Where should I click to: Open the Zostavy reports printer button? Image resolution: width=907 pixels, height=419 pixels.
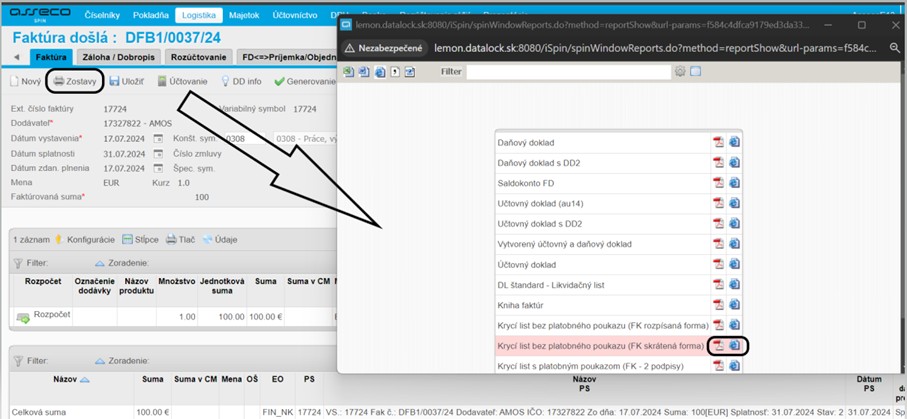pyautogui.click(x=75, y=81)
